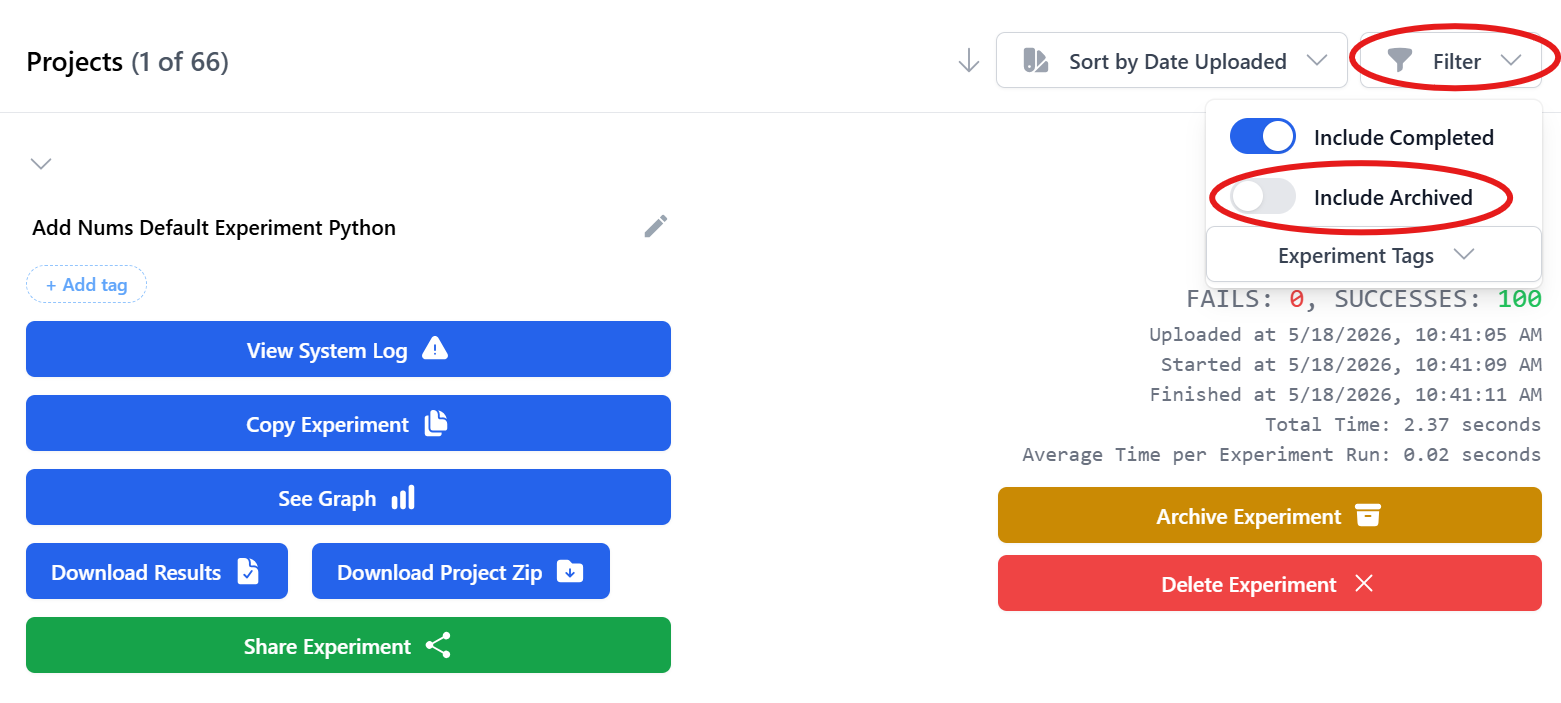Click the folder download icon on Download Project Zip
Viewport: 1561px width, 703px height.
click(x=570, y=571)
